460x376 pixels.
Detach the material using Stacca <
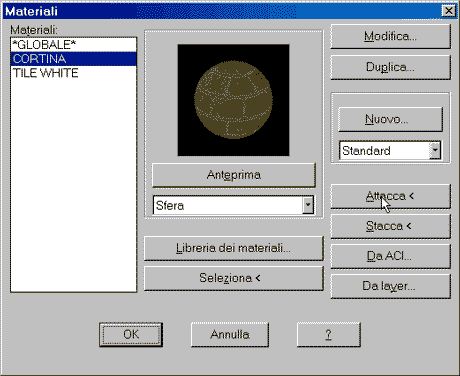click(390, 226)
